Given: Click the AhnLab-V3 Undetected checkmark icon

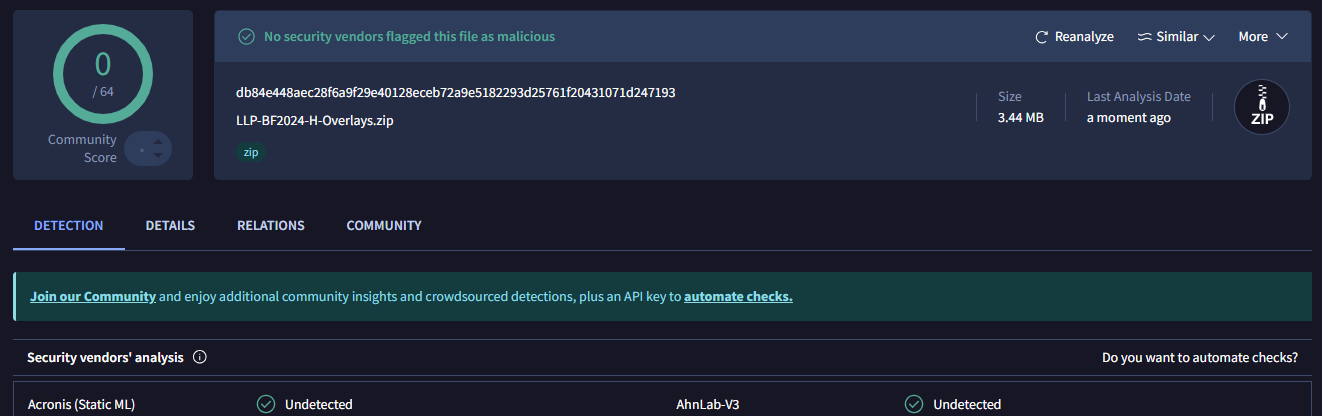Looking at the screenshot, I should pyautogui.click(x=914, y=404).
